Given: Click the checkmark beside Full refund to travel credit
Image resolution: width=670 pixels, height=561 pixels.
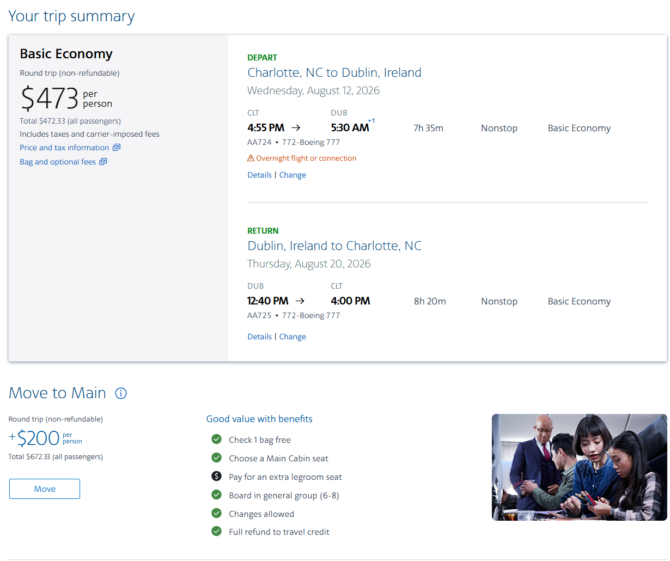Looking at the screenshot, I should (216, 532).
